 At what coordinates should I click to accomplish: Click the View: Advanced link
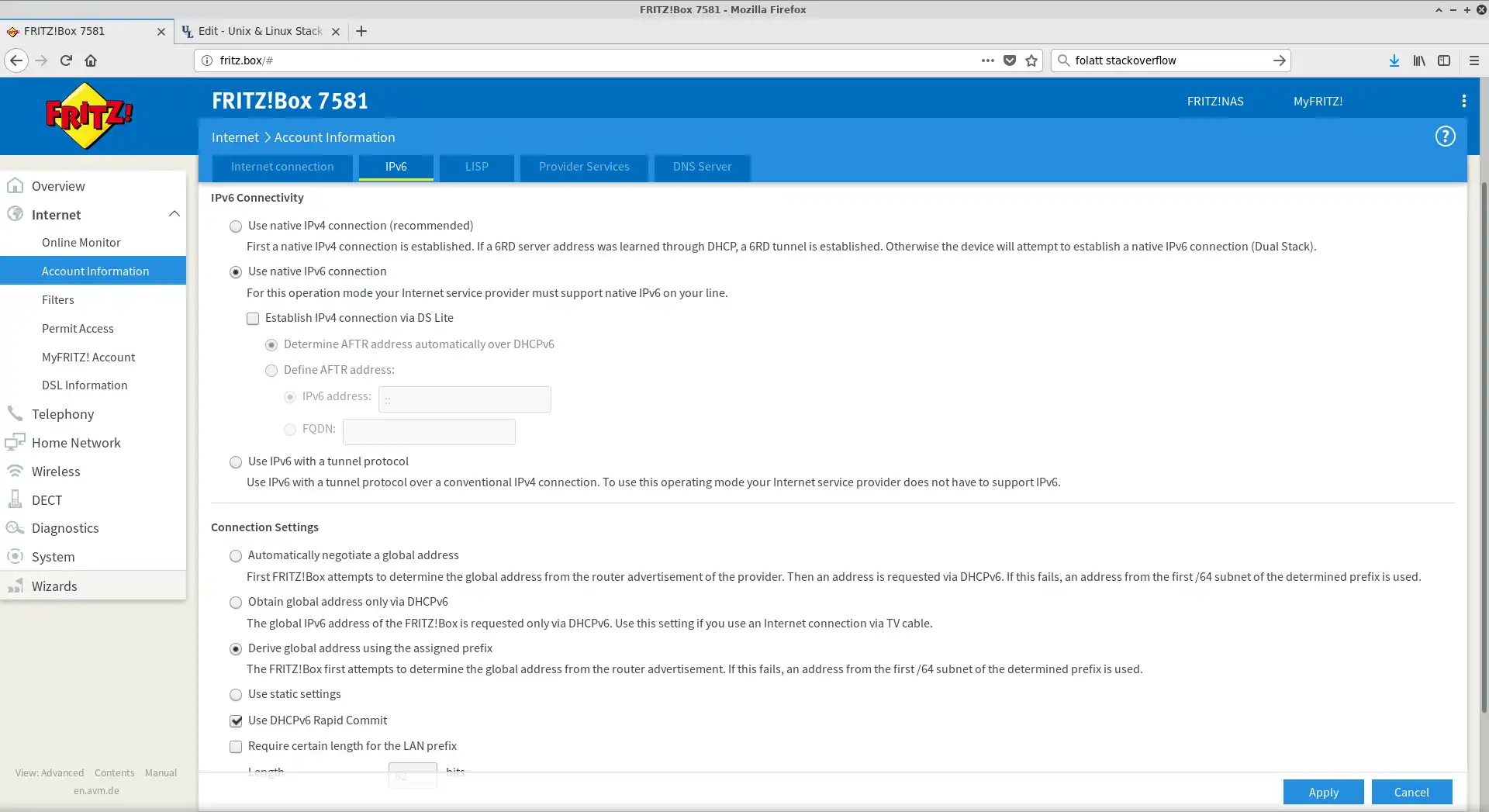pos(50,773)
